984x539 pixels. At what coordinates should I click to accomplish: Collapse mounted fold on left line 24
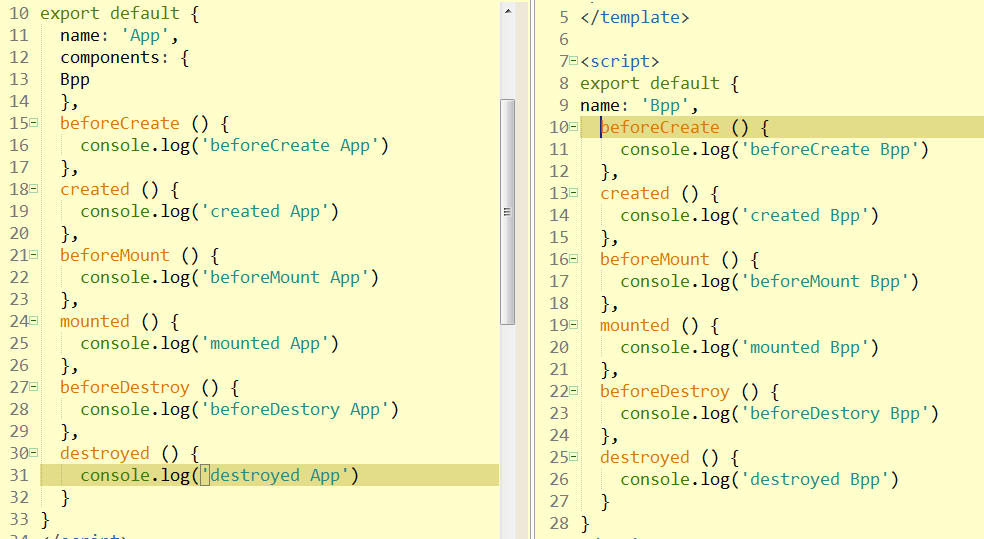coord(34,320)
